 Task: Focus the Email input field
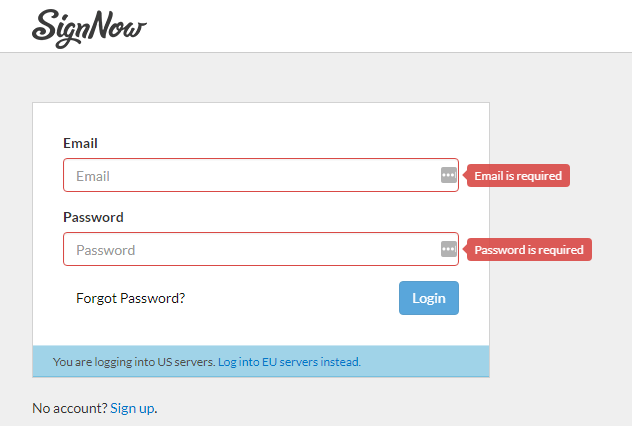[x=250, y=176]
